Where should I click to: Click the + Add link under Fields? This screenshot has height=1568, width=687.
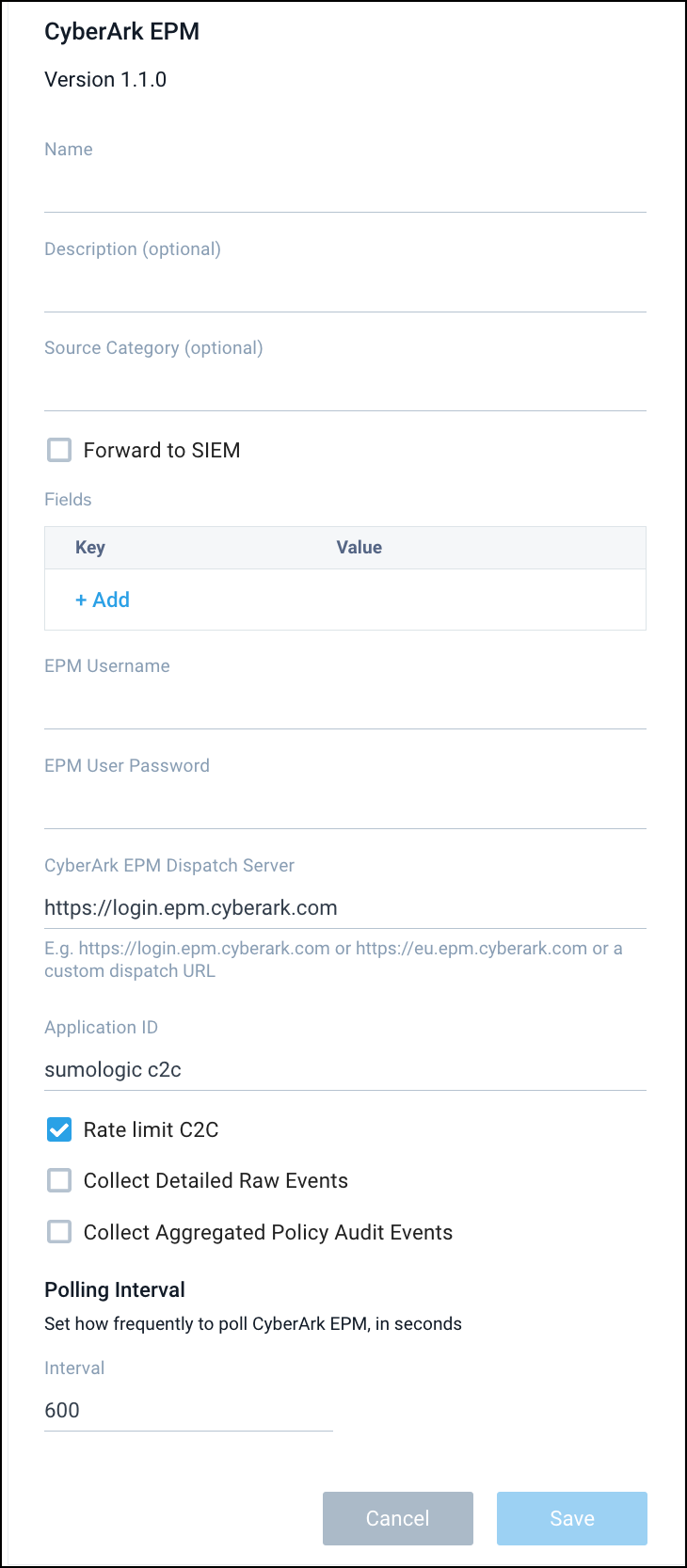tap(102, 600)
